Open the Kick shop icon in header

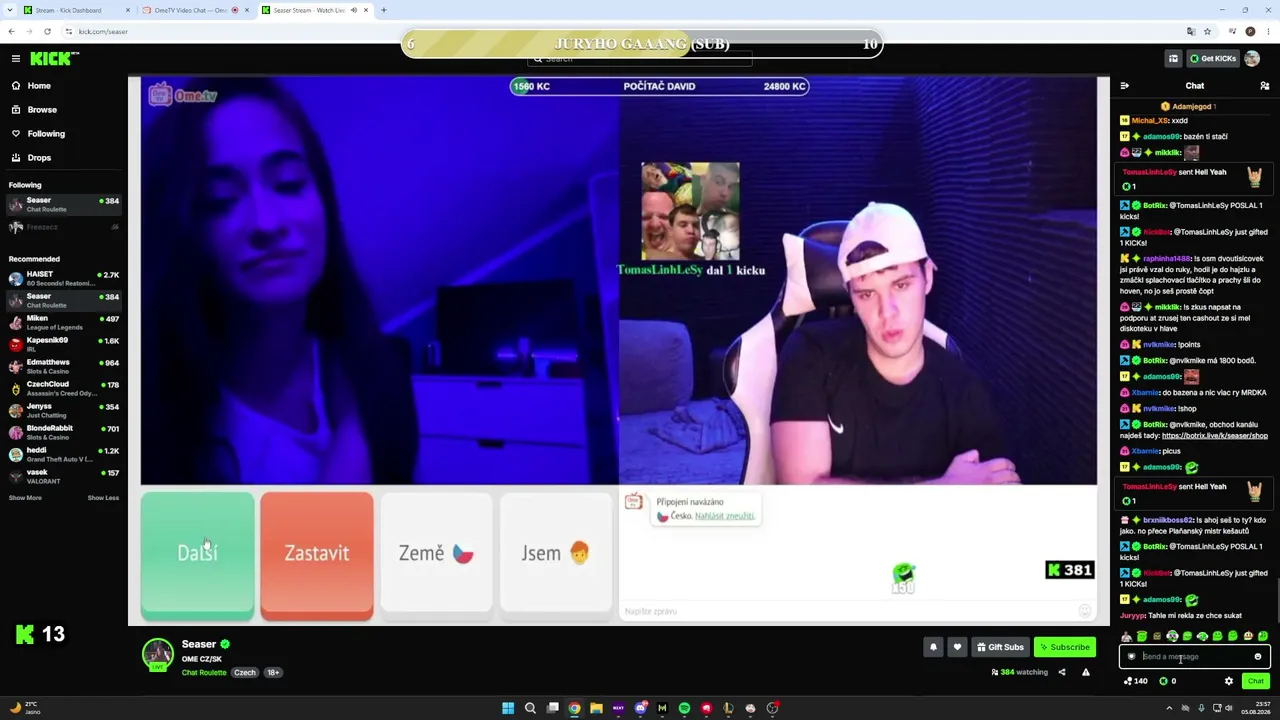click(x=1173, y=59)
